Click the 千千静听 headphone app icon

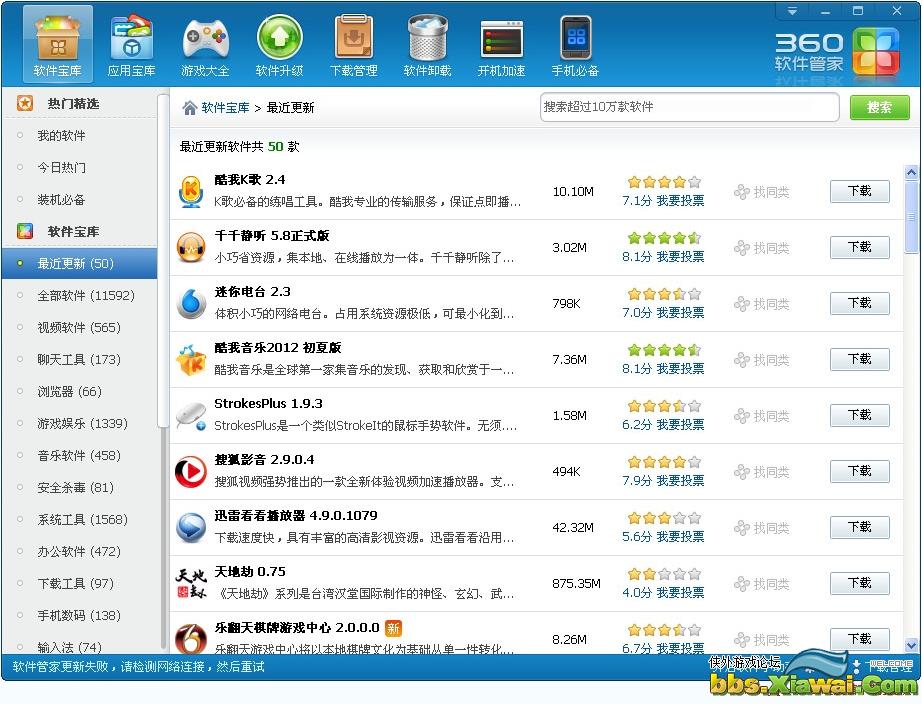191,248
